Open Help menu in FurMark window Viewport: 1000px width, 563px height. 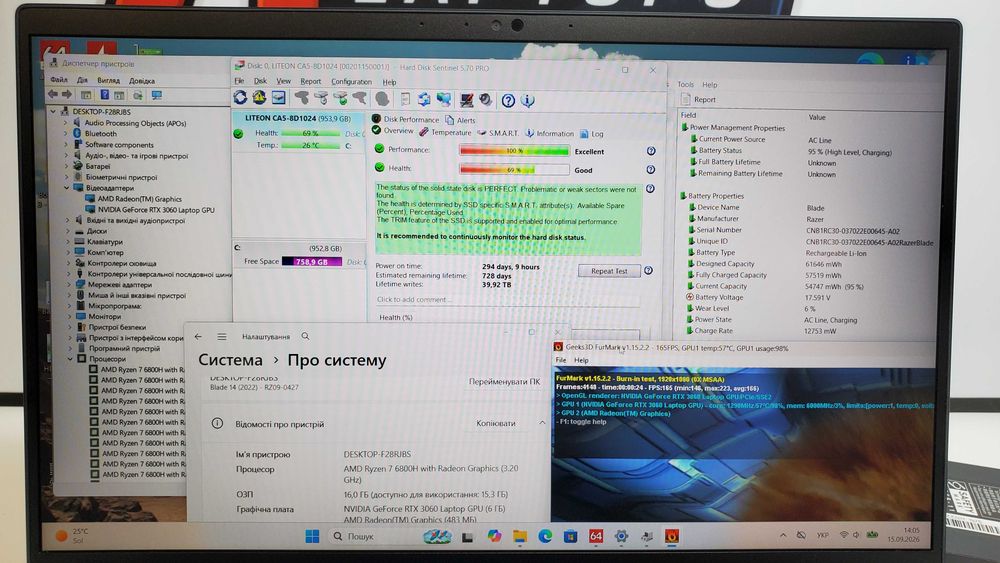coord(581,360)
